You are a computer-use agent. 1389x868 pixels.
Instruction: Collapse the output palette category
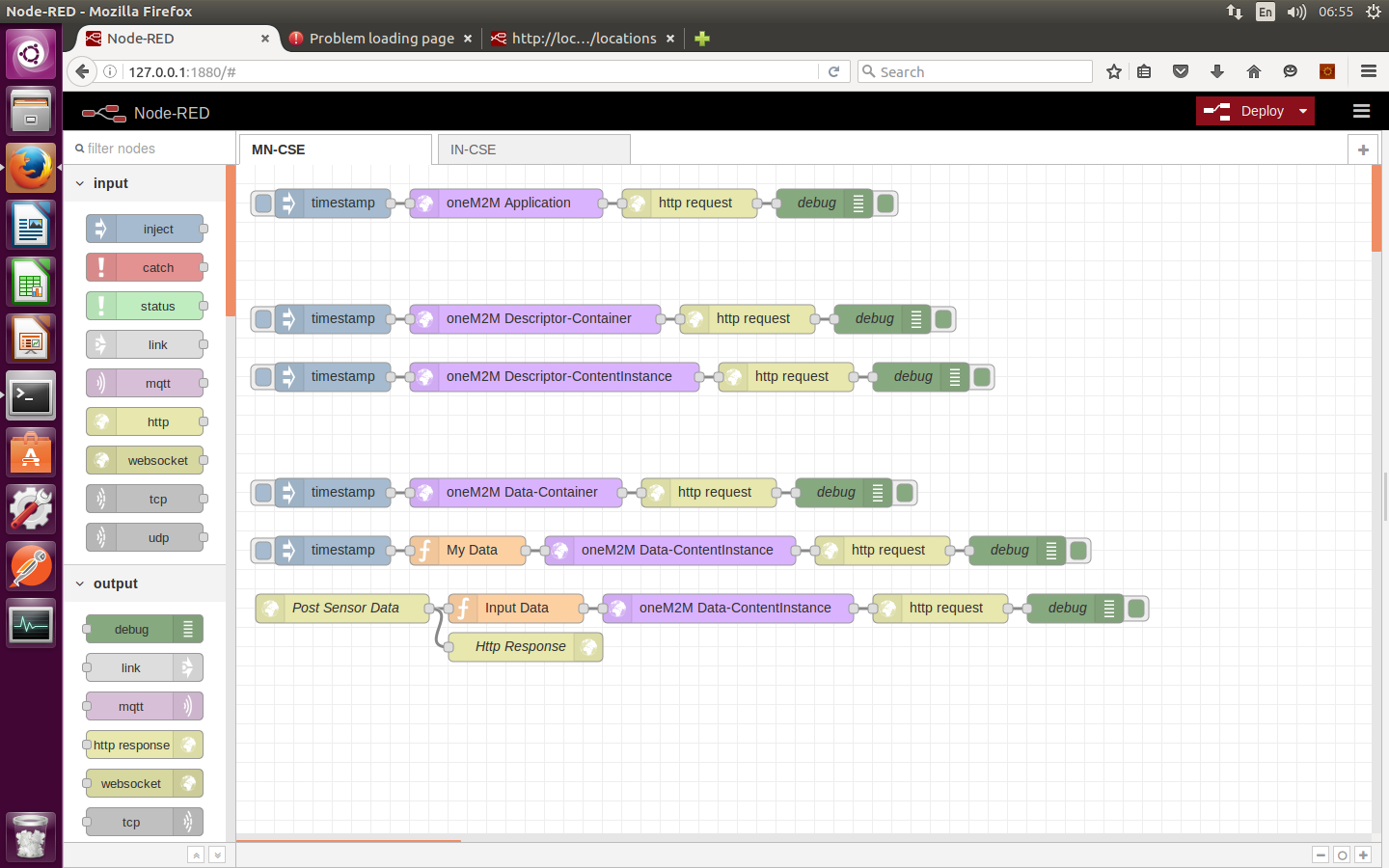tap(80, 583)
